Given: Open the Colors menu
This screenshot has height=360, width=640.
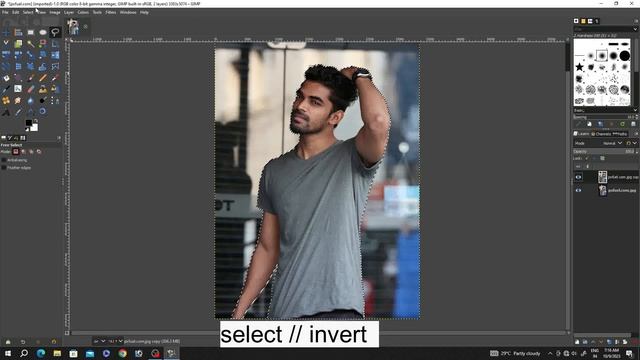Looking at the screenshot, I should click(x=83, y=12).
